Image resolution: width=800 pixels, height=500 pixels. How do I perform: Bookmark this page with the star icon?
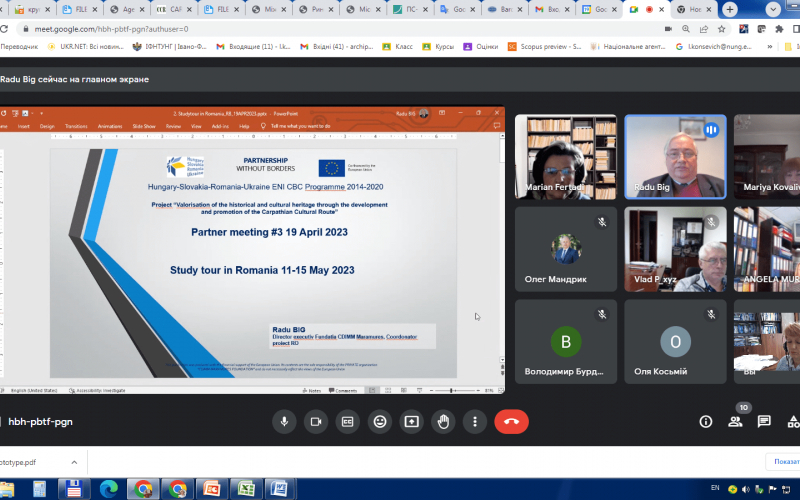721,29
